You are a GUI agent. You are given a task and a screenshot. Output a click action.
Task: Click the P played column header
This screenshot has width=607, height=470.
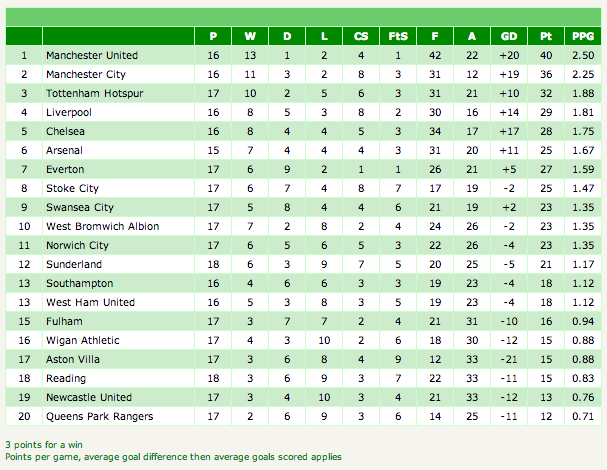pos(213,36)
